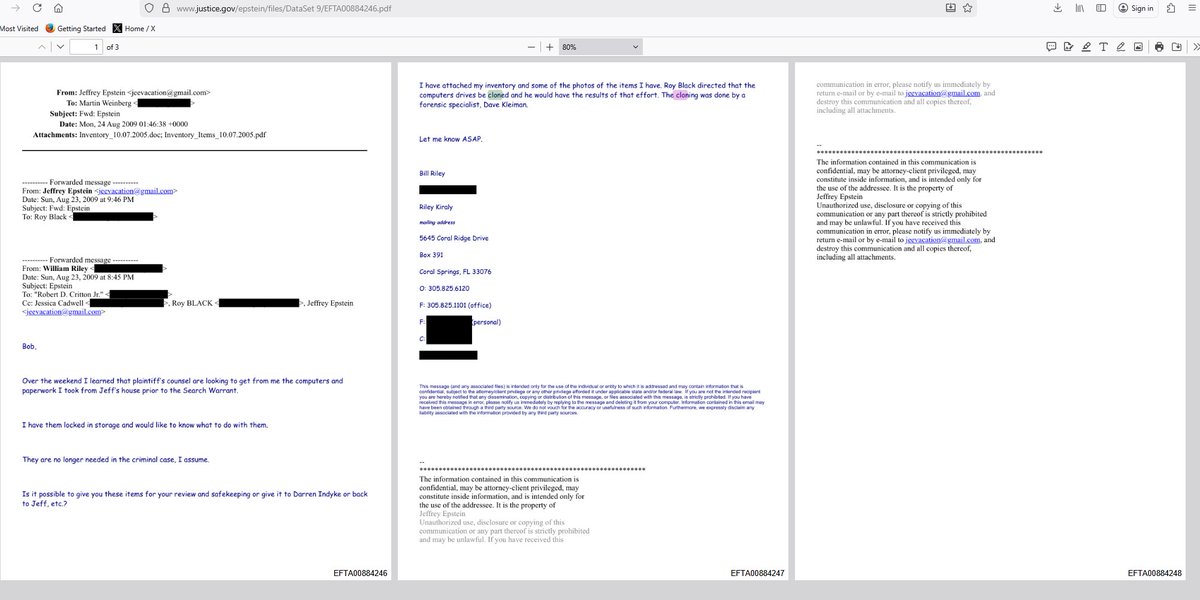The image size is (1200, 600).
Task: Click 'Coral Springs, FL 33076' text
Action: click(x=455, y=272)
